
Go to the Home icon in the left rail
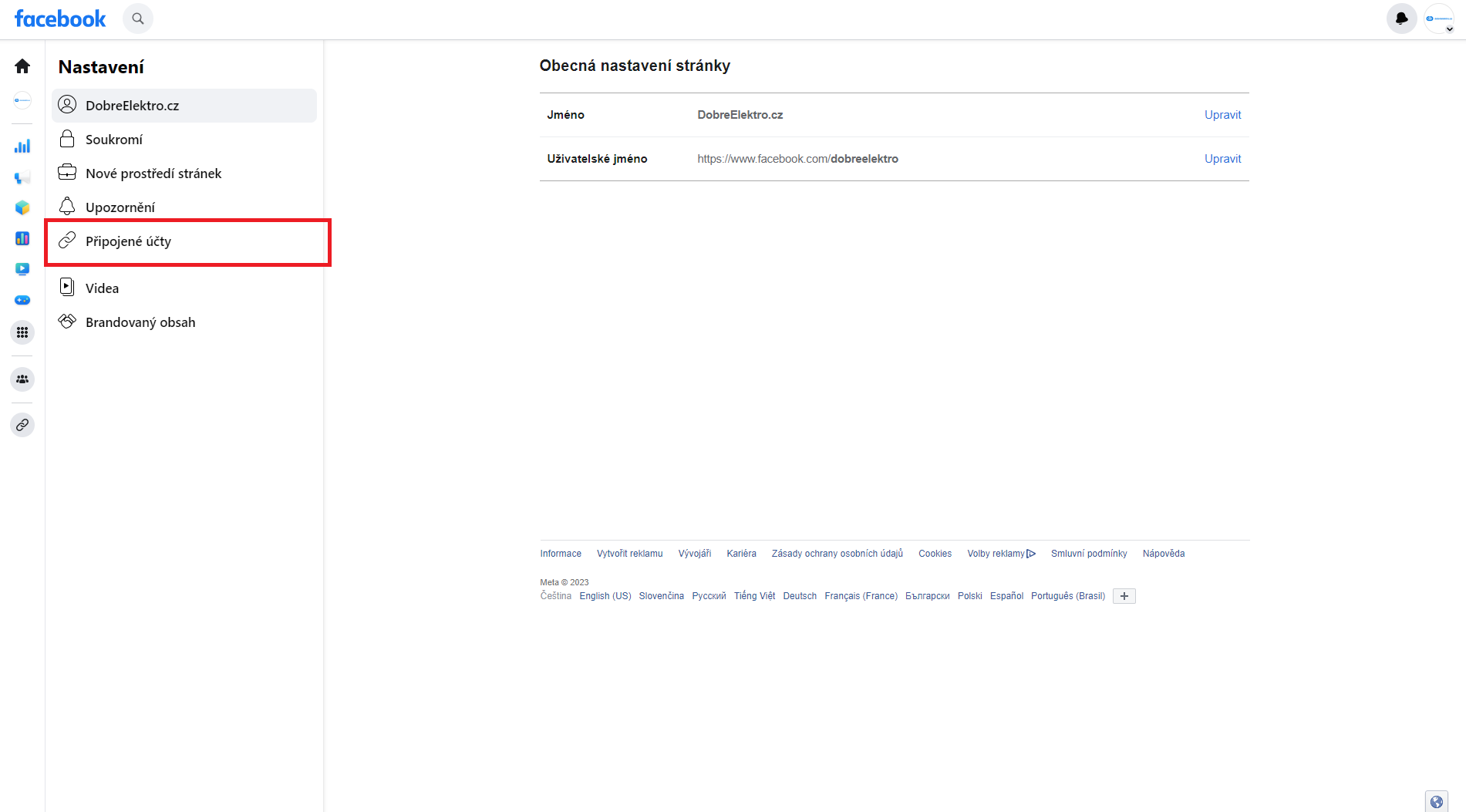click(x=22, y=66)
